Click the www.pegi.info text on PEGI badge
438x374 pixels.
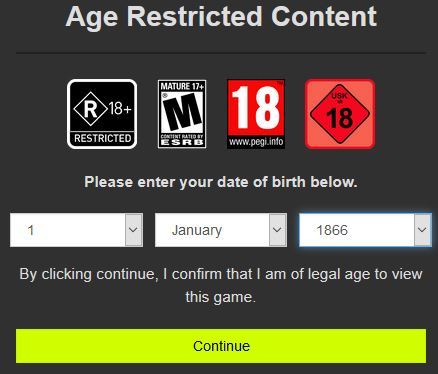point(256,142)
